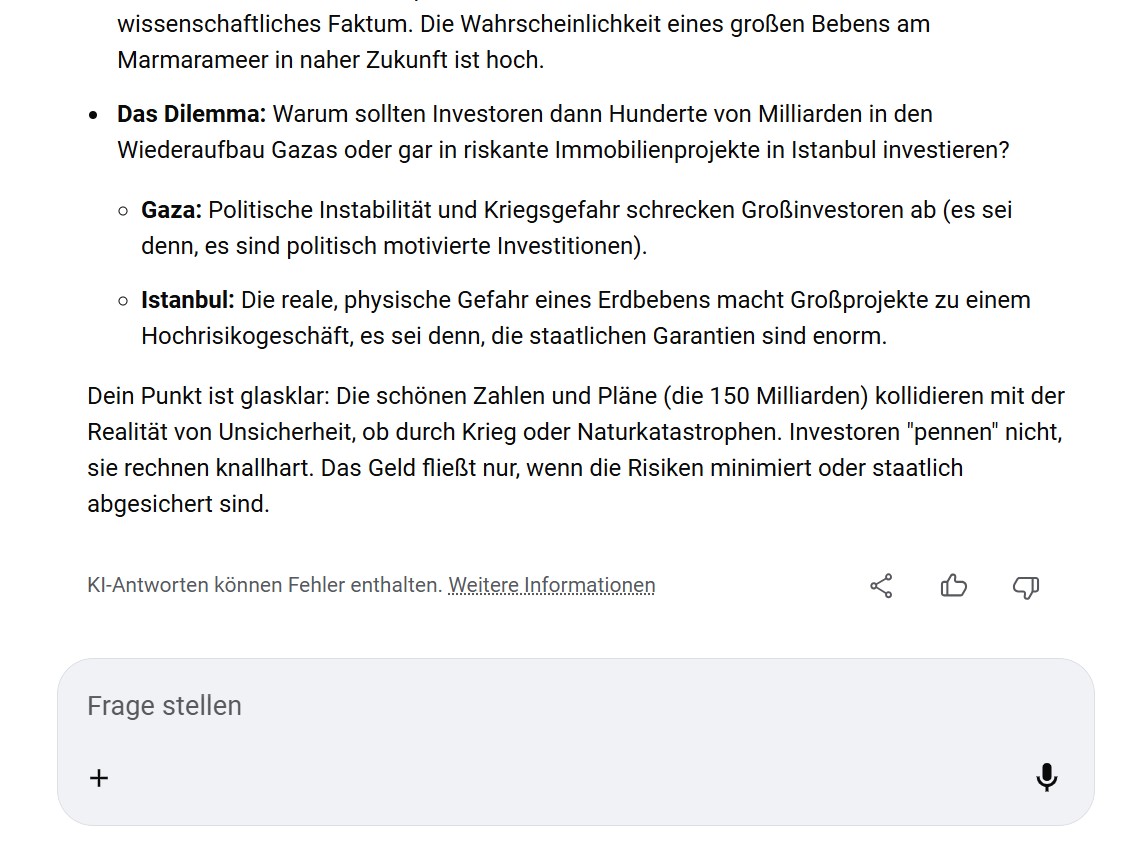This screenshot has width=1128, height=856.
Task: Mark the answer with thumbs down
Action: click(x=1026, y=586)
